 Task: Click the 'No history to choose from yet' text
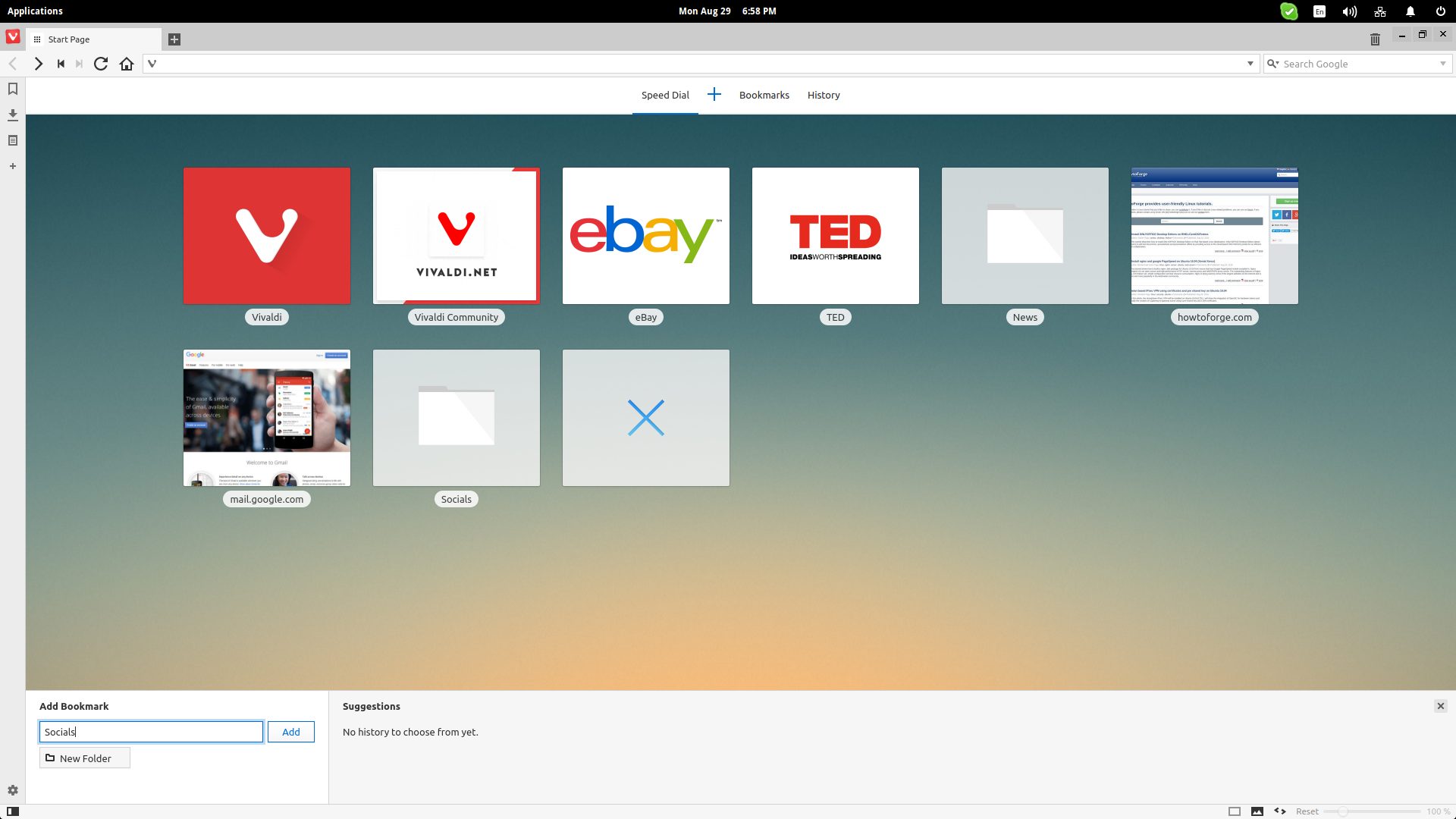410,732
